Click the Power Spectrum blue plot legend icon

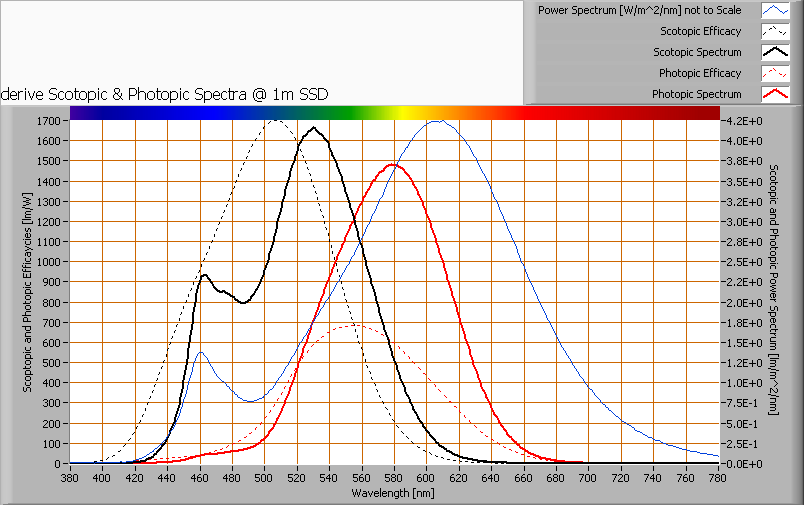point(776,10)
